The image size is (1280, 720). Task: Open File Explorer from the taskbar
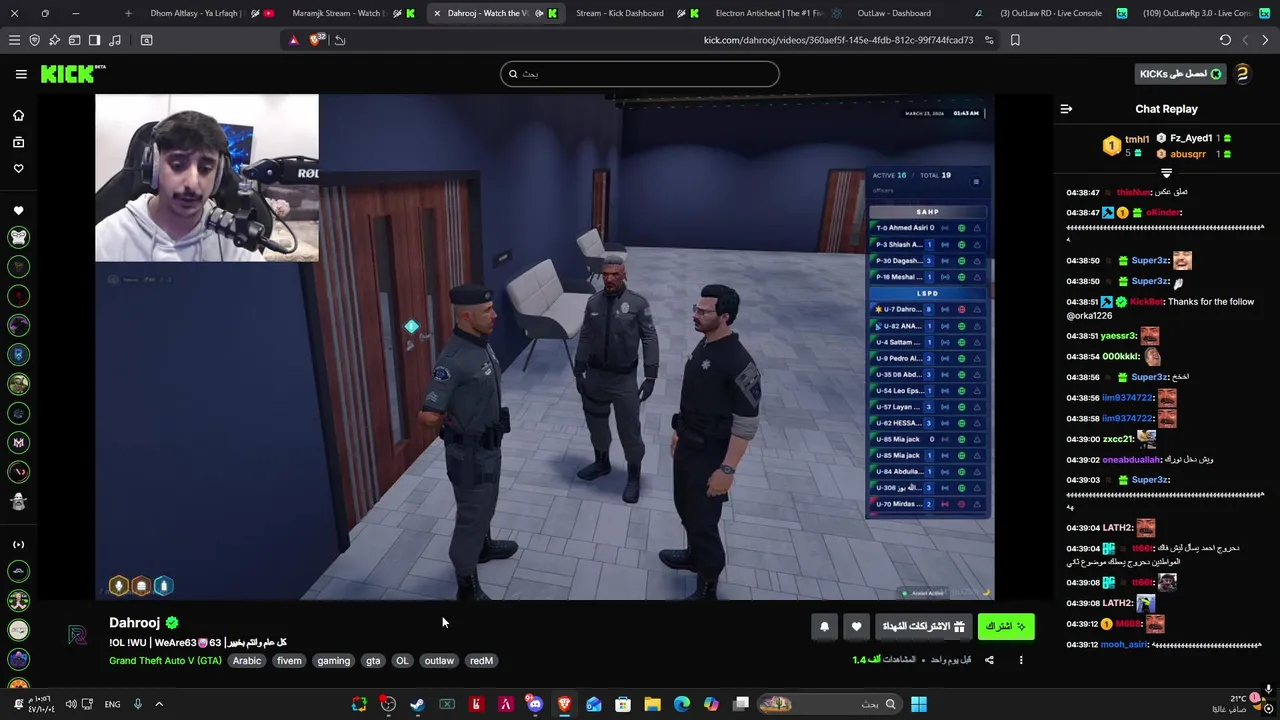652,704
